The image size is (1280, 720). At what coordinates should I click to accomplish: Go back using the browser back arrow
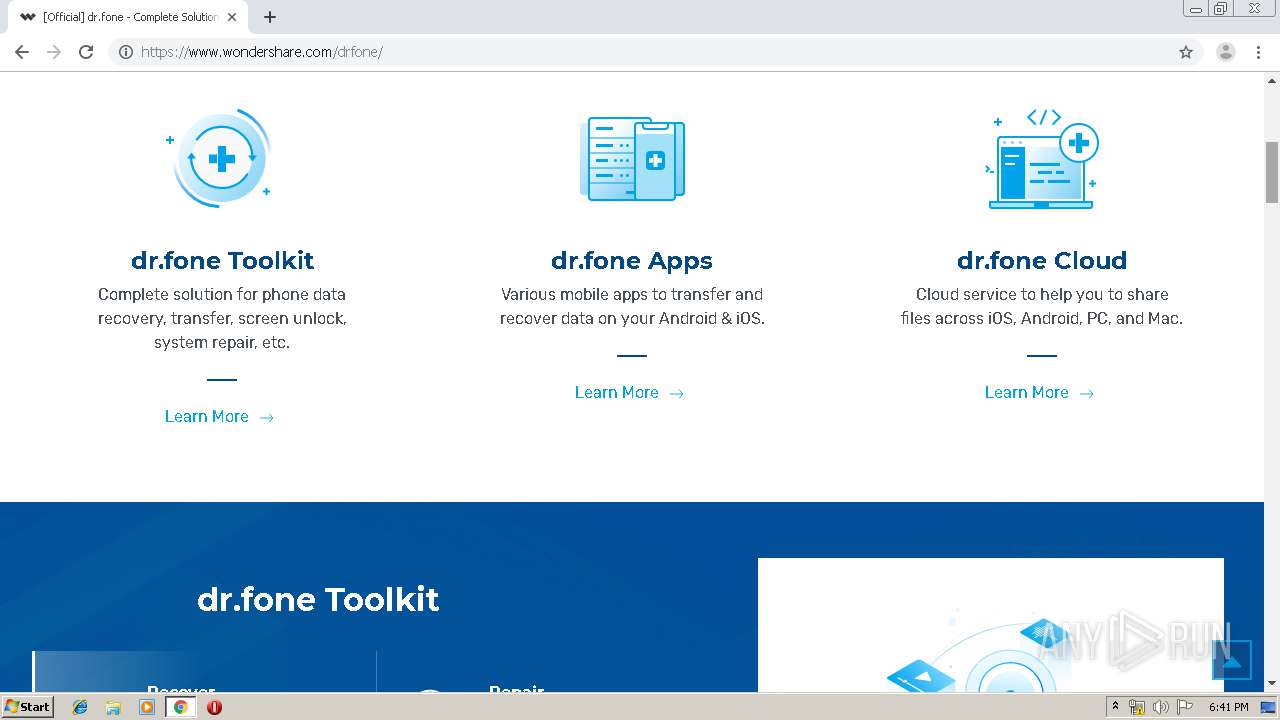coord(22,52)
